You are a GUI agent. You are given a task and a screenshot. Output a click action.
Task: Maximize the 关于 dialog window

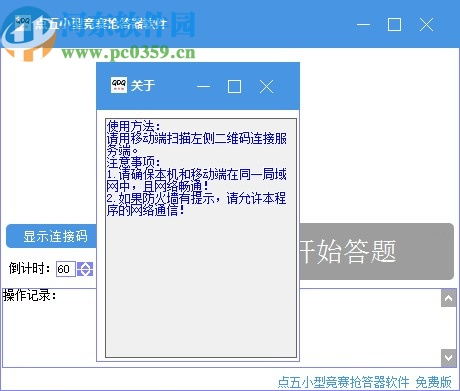(234, 87)
